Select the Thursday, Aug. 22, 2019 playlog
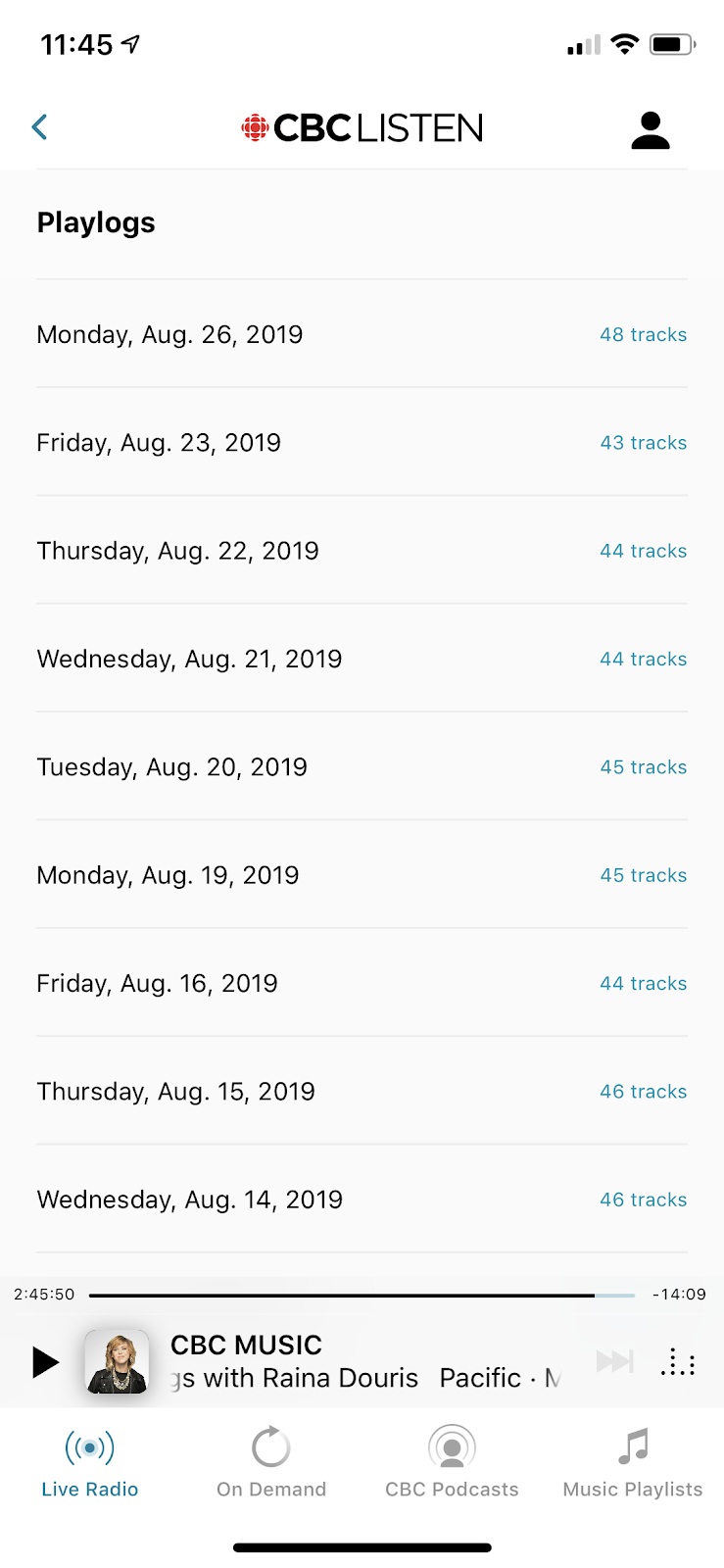Screen dimensions: 724x1568 pos(178,551)
